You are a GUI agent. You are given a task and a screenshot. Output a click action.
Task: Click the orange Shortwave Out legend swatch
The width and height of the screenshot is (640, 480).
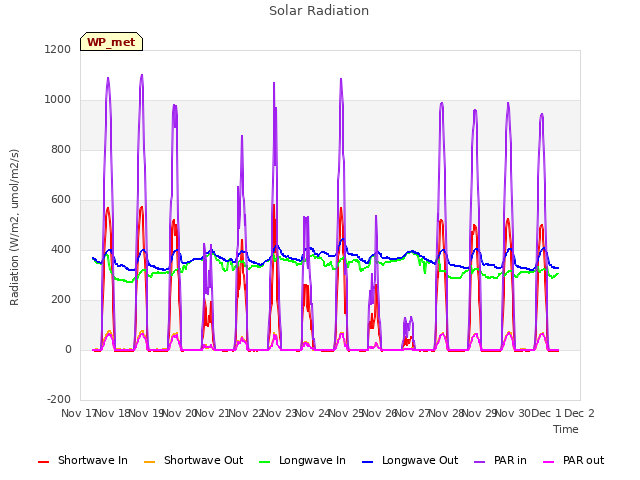(x=150, y=462)
